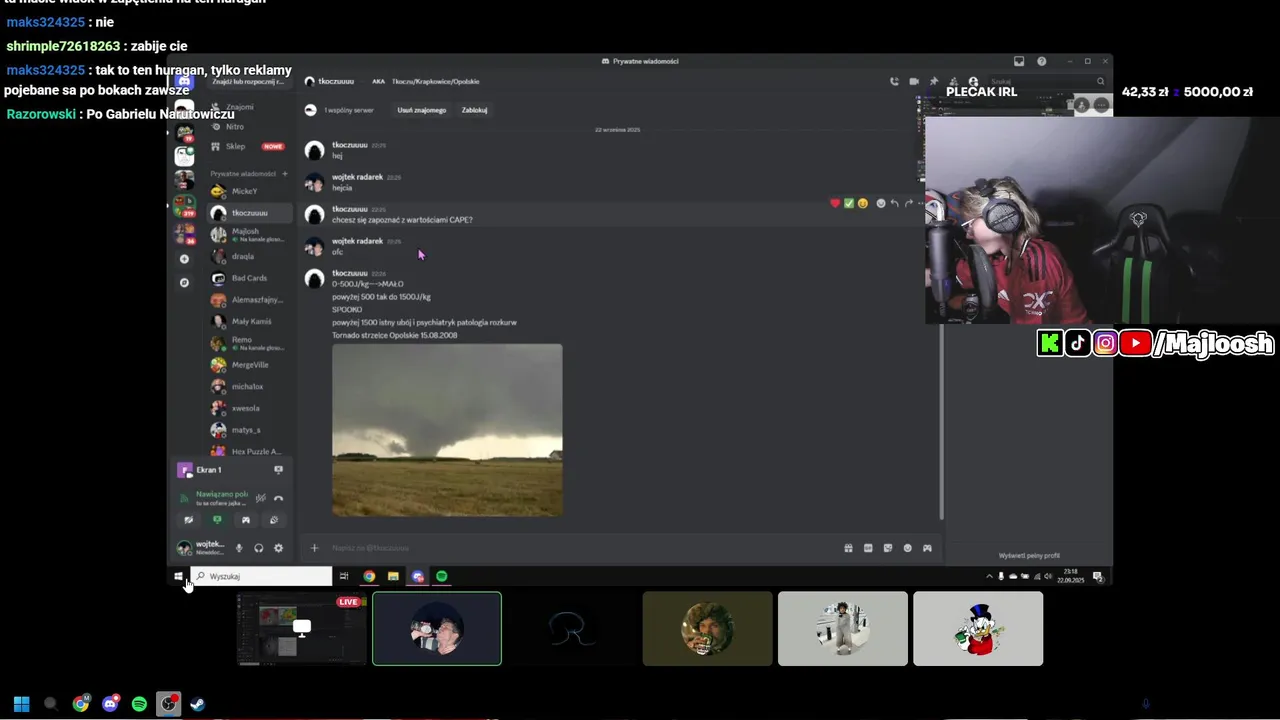This screenshot has width=1280, height=720.
Task: Open the draqla direct message
Action: point(250,256)
